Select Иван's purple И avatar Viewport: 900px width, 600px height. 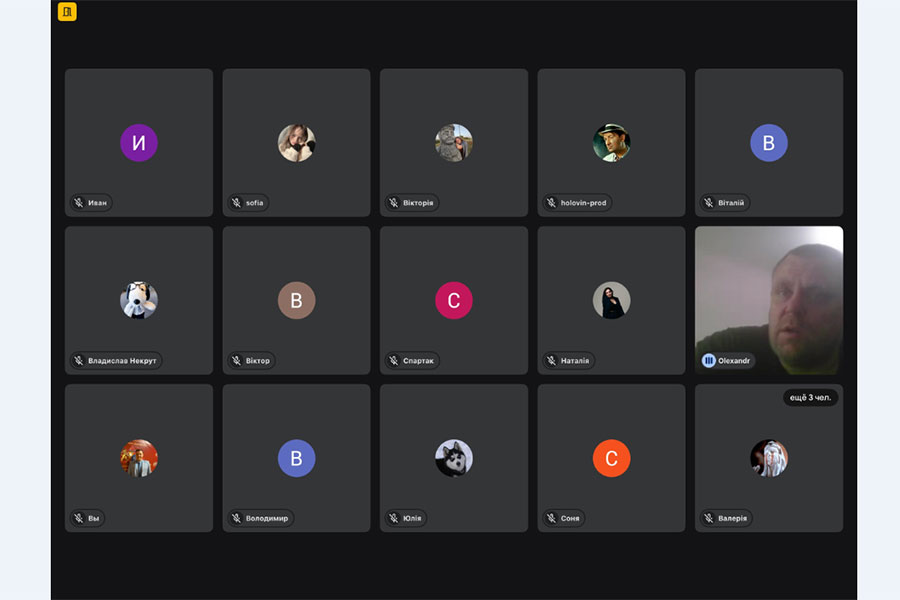(x=139, y=142)
